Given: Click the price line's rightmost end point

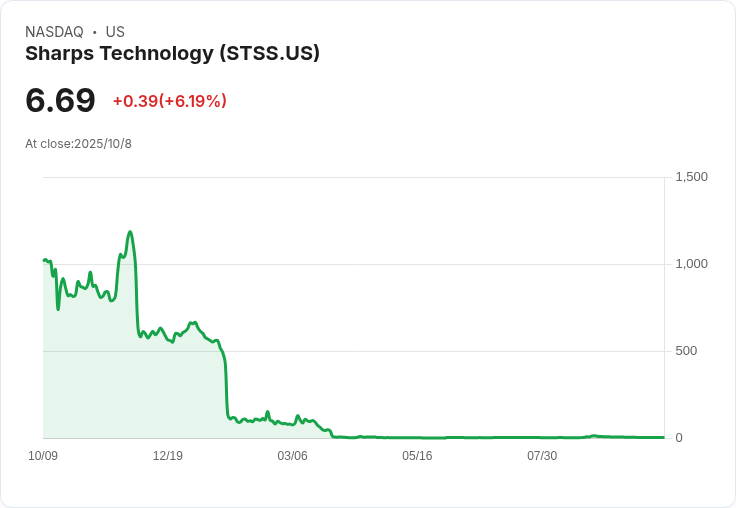Looking at the screenshot, I should [663, 437].
